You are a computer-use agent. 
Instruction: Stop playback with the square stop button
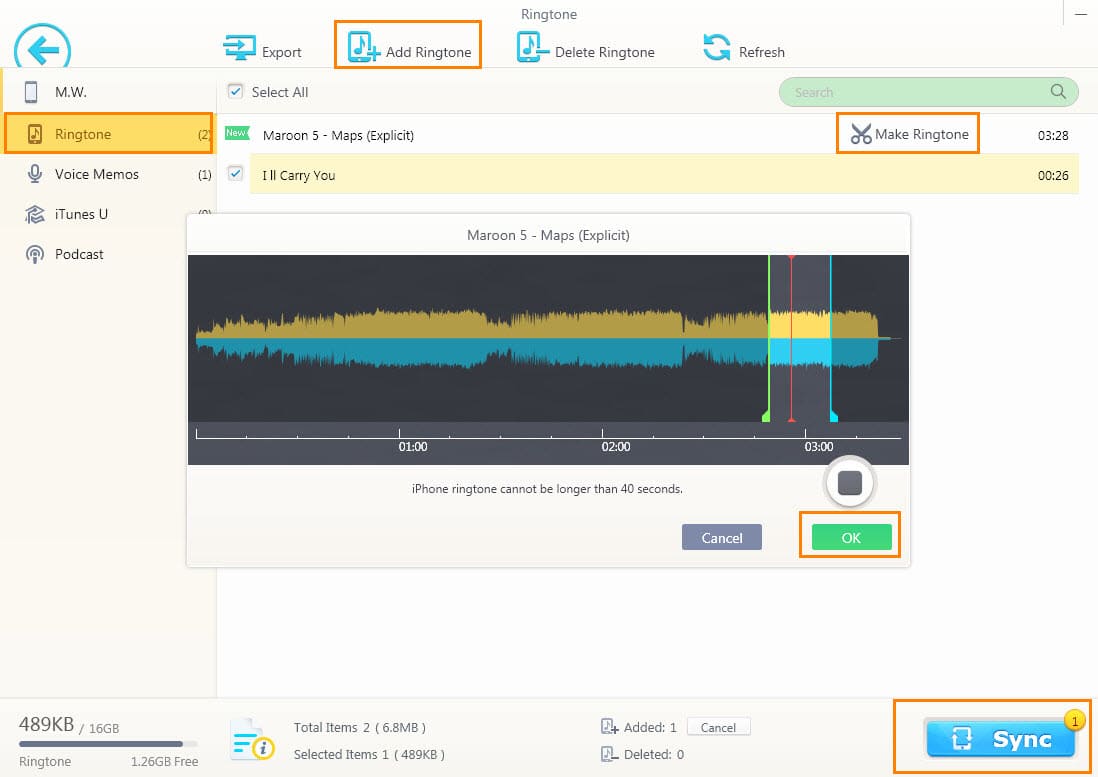849,484
